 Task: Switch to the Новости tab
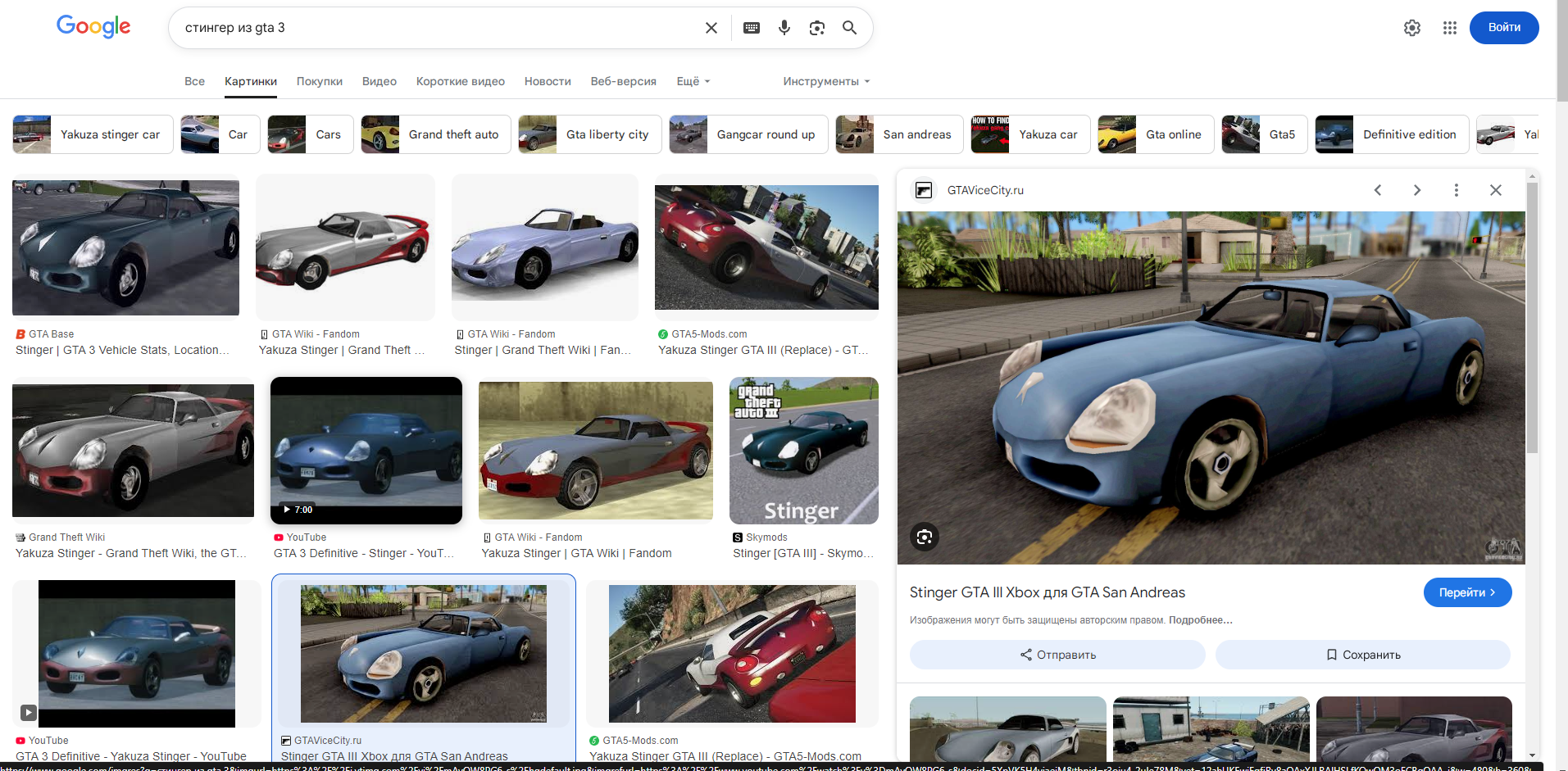548,81
